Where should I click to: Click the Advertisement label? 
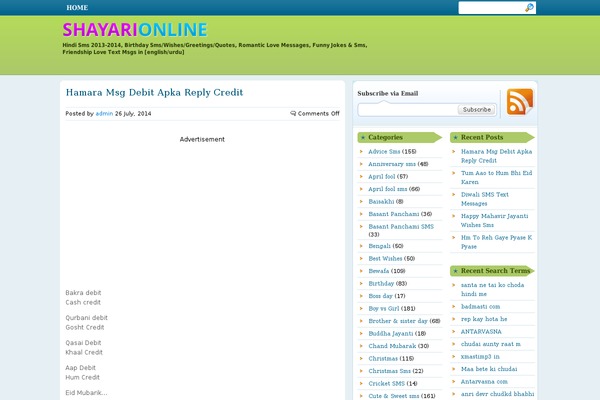coord(202,139)
